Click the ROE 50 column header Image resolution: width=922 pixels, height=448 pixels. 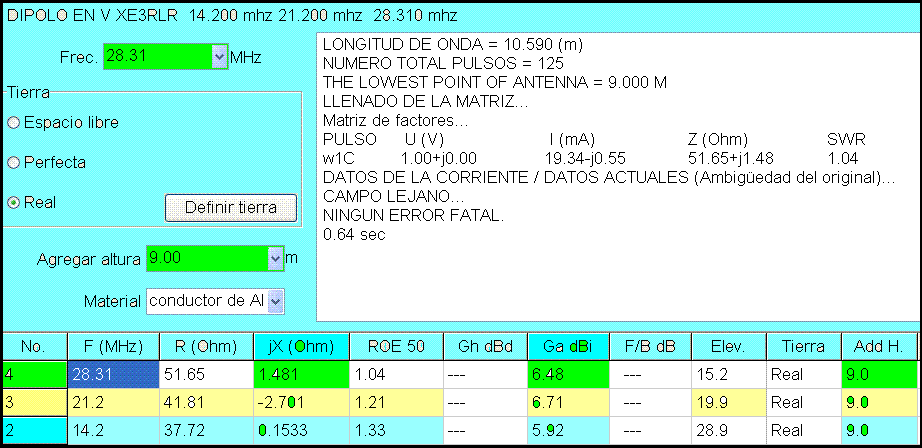395,346
